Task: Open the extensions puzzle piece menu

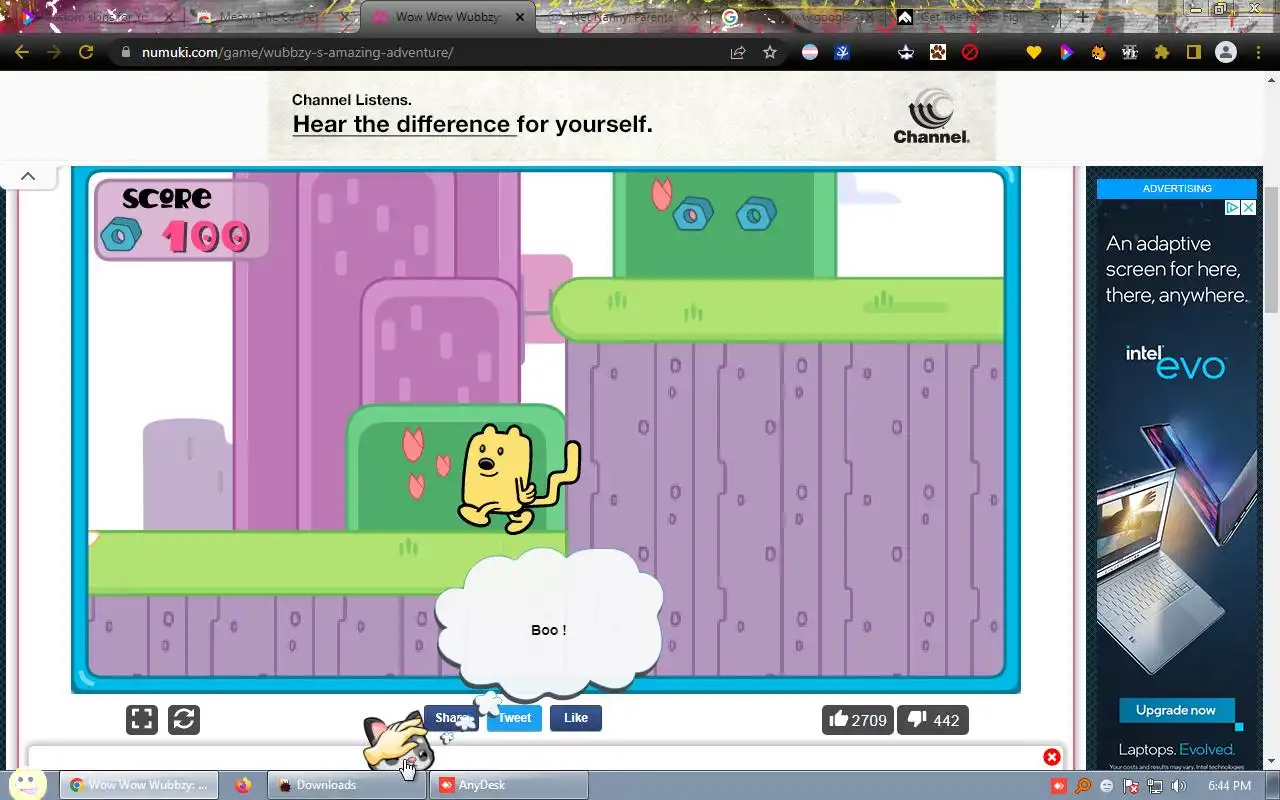Action: 1161,52
